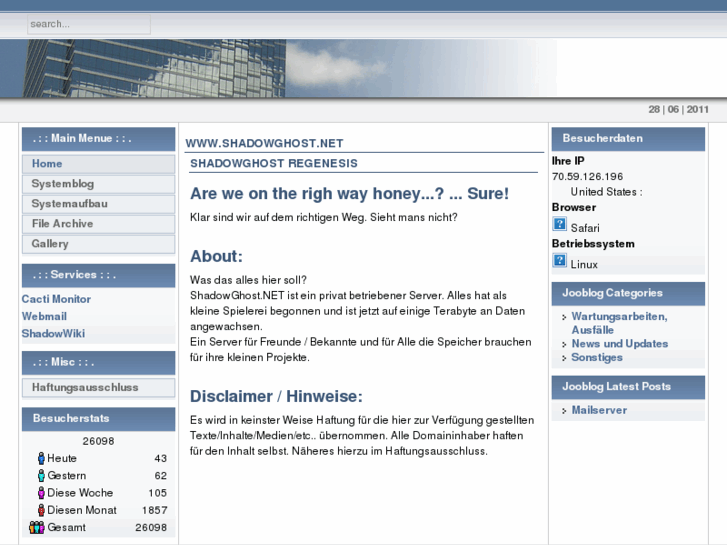Click the arrow bullet before News und Updates
727x545 pixels.
[564, 345]
